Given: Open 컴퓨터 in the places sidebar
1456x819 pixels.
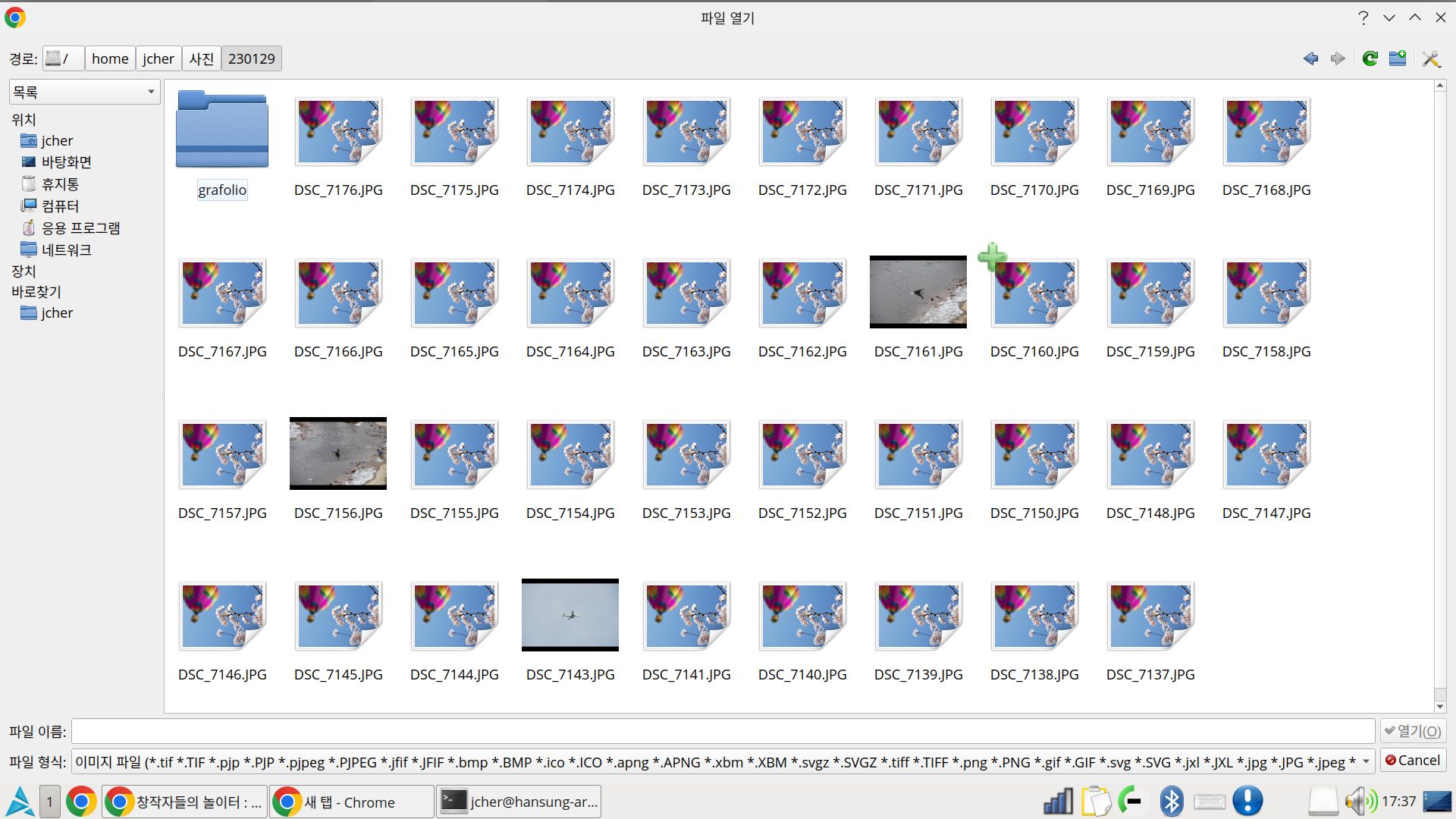Looking at the screenshot, I should (60, 206).
